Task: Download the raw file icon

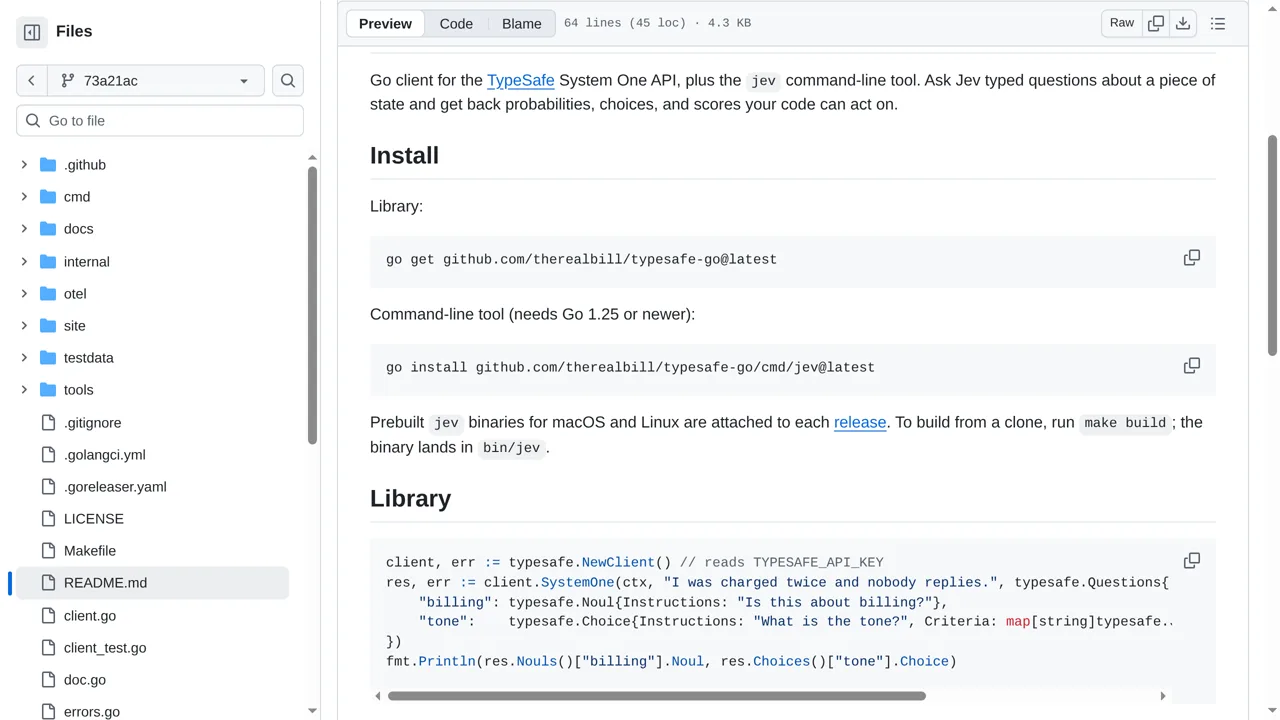Action: point(1183,23)
